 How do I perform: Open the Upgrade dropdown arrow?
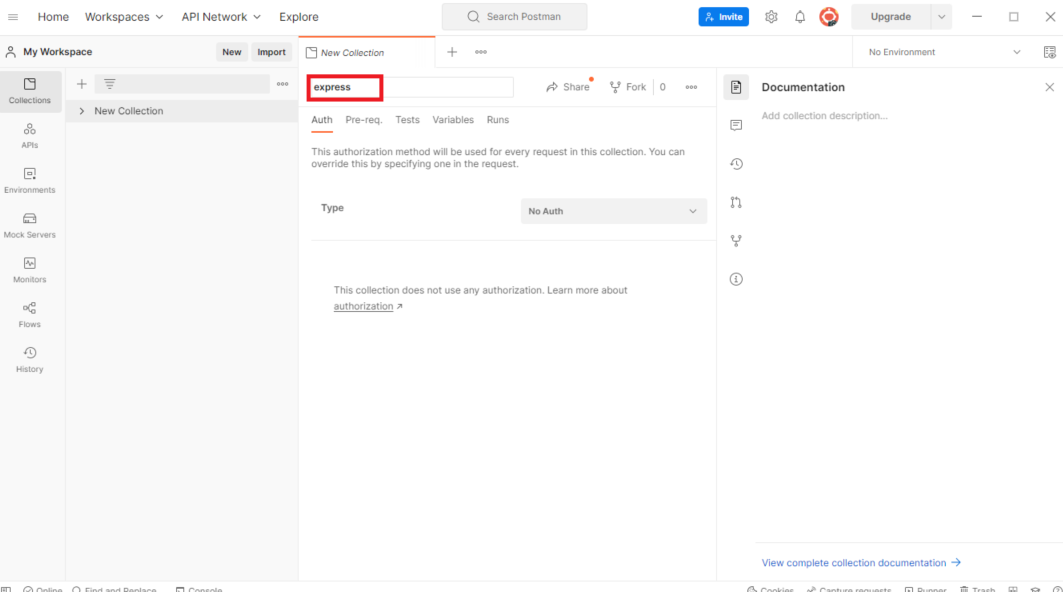(x=942, y=17)
